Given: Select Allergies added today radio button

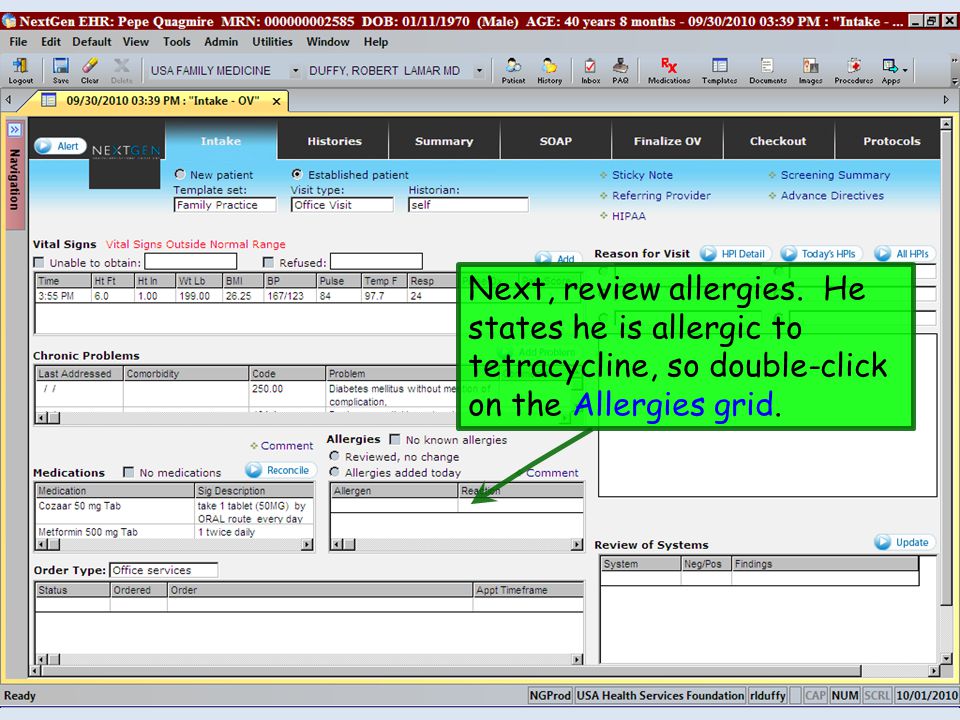Looking at the screenshot, I should (334, 472).
